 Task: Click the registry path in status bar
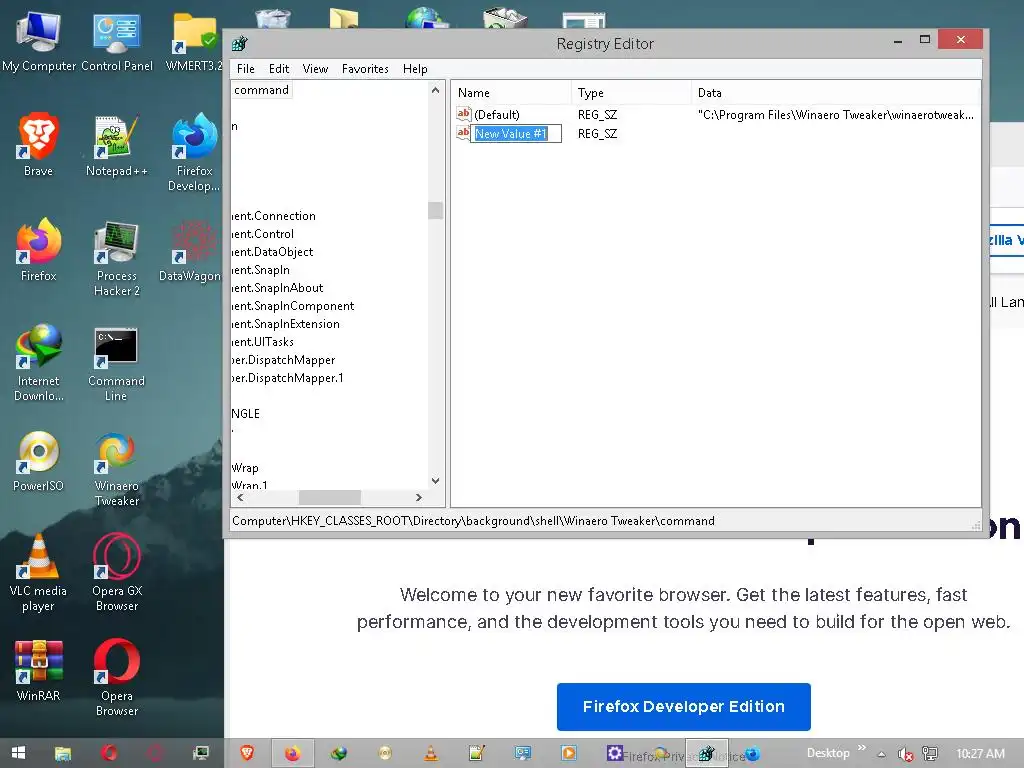coord(473,520)
